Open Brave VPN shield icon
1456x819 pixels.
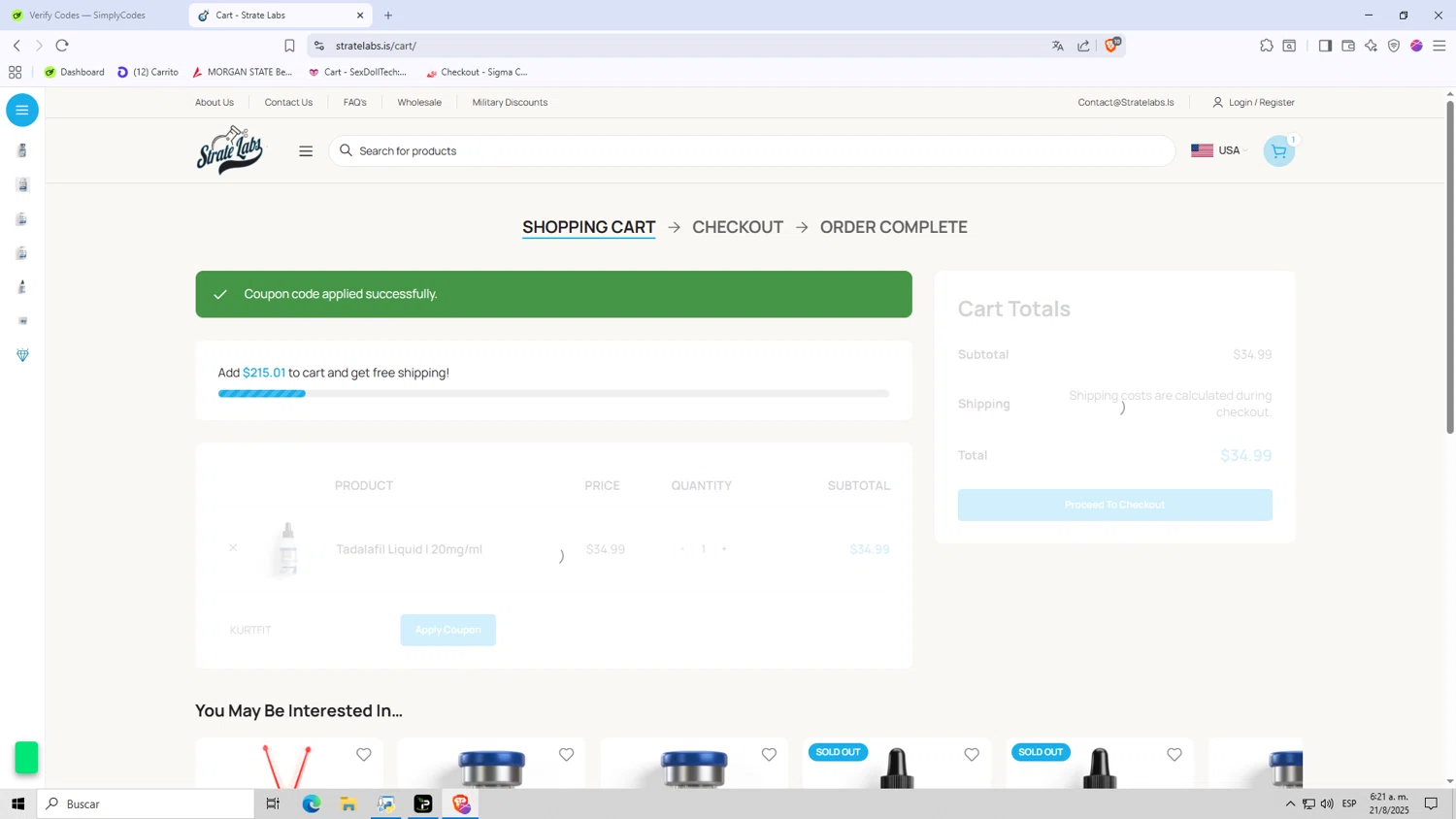point(1394,46)
